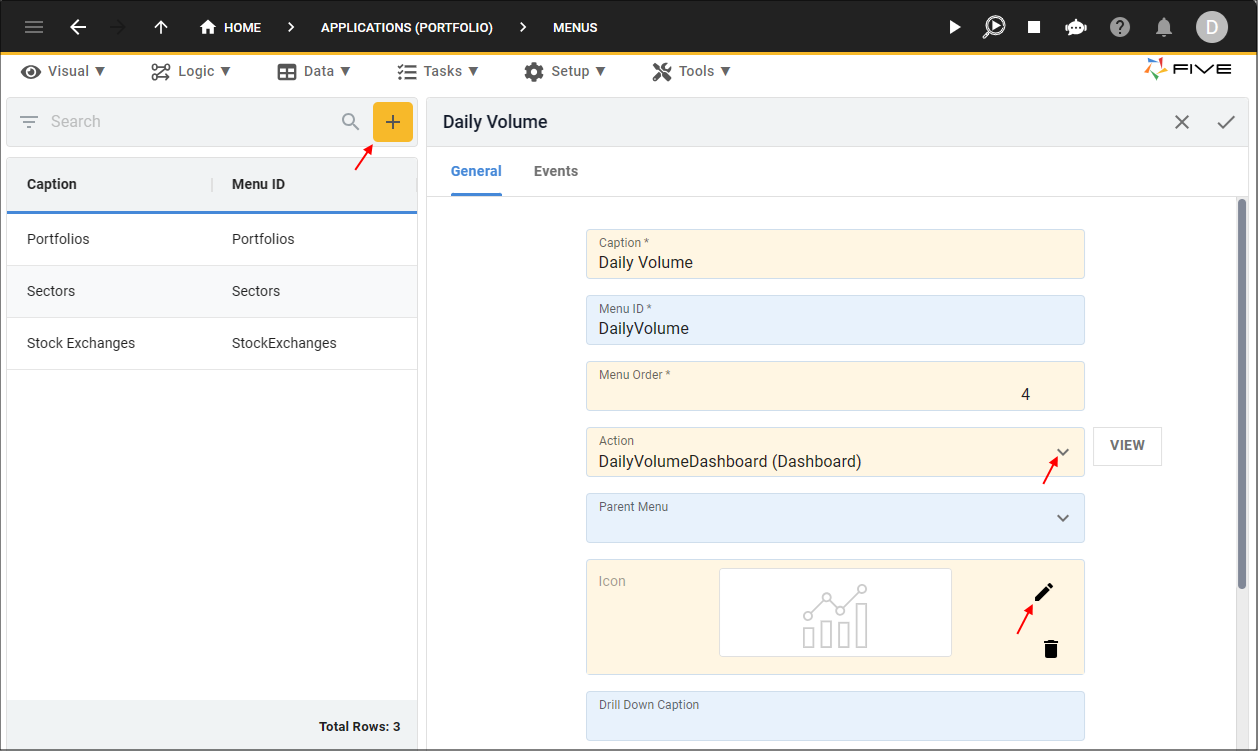Click the Menu ID field
1258x751 pixels.
pyautogui.click(x=835, y=320)
